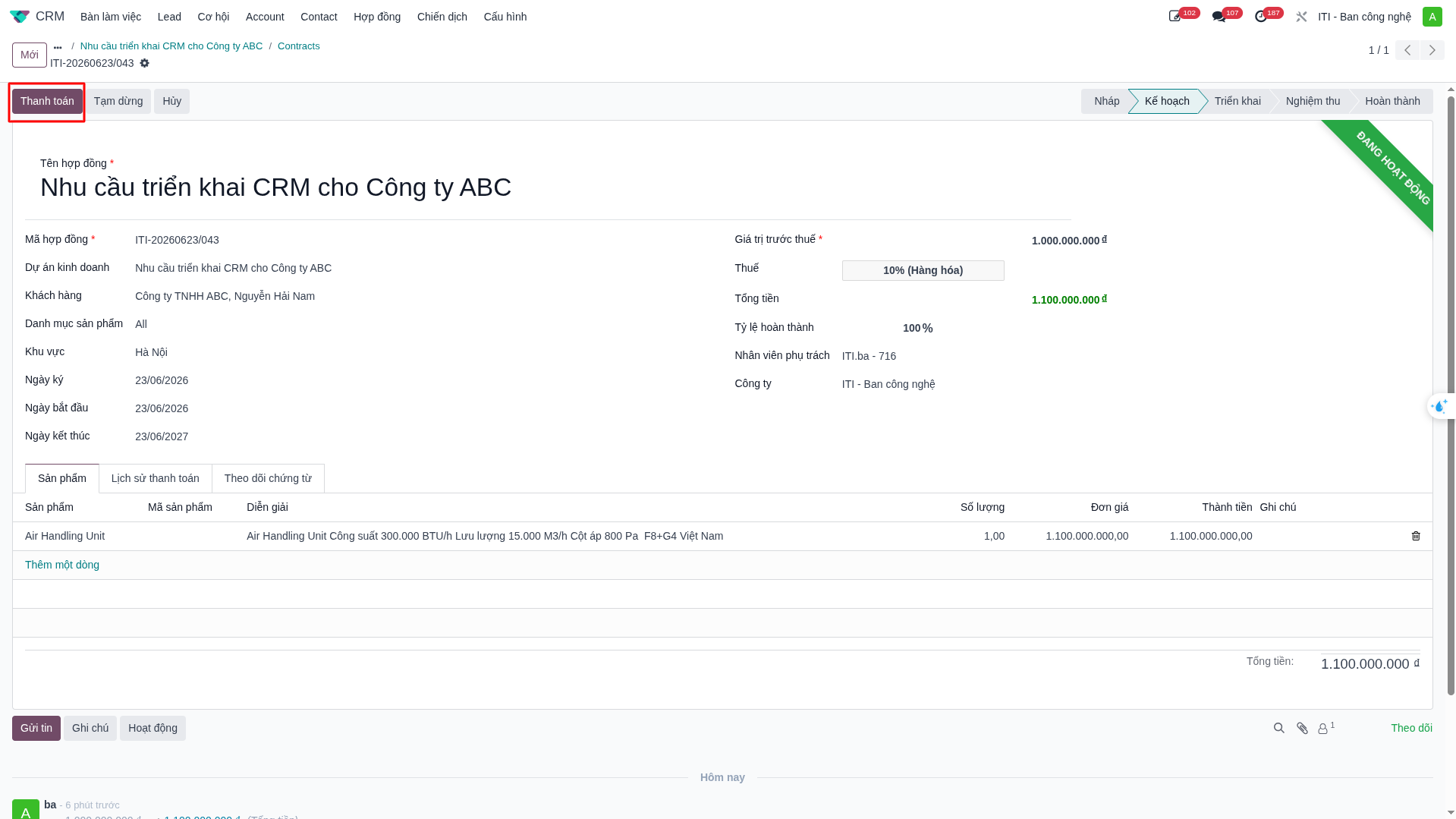Image resolution: width=1456 pixels, height=819 pixels.
Task: Click Ghi chú button
Action: click(x=90, y=728)
